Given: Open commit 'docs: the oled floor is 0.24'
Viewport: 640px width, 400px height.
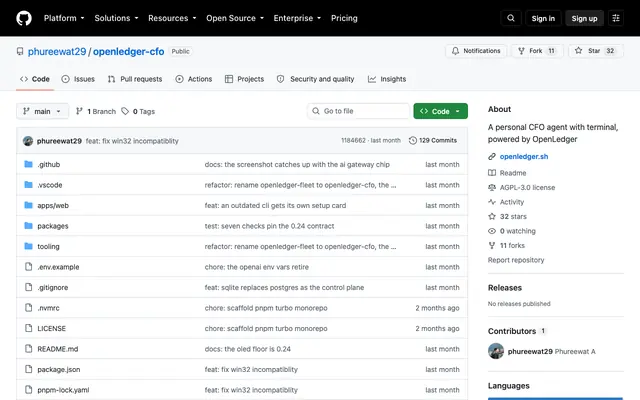Looking at the screenshot, I should pyautogui.click(x=248, y=349).
